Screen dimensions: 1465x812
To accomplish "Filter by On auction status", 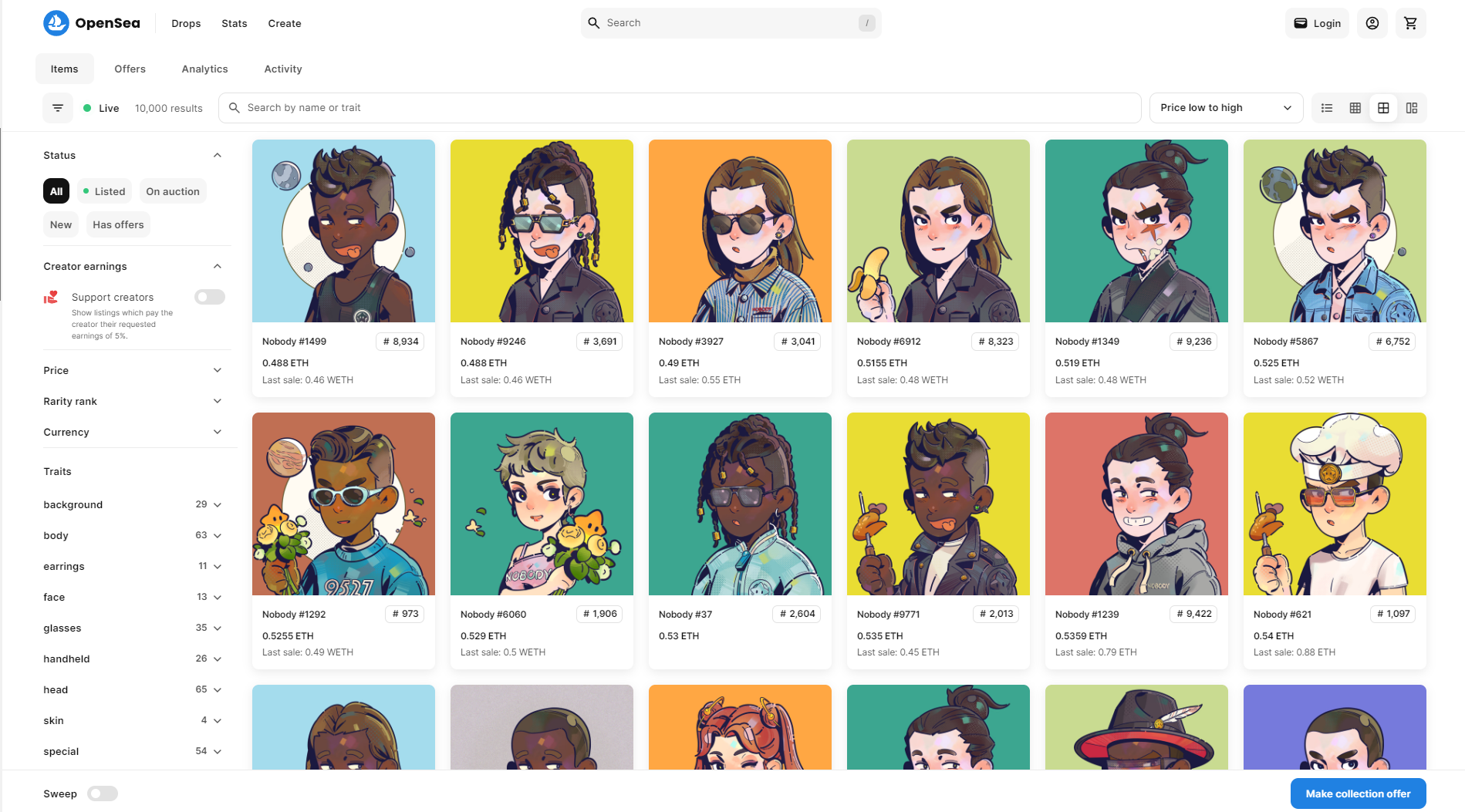I will (173, 191).
